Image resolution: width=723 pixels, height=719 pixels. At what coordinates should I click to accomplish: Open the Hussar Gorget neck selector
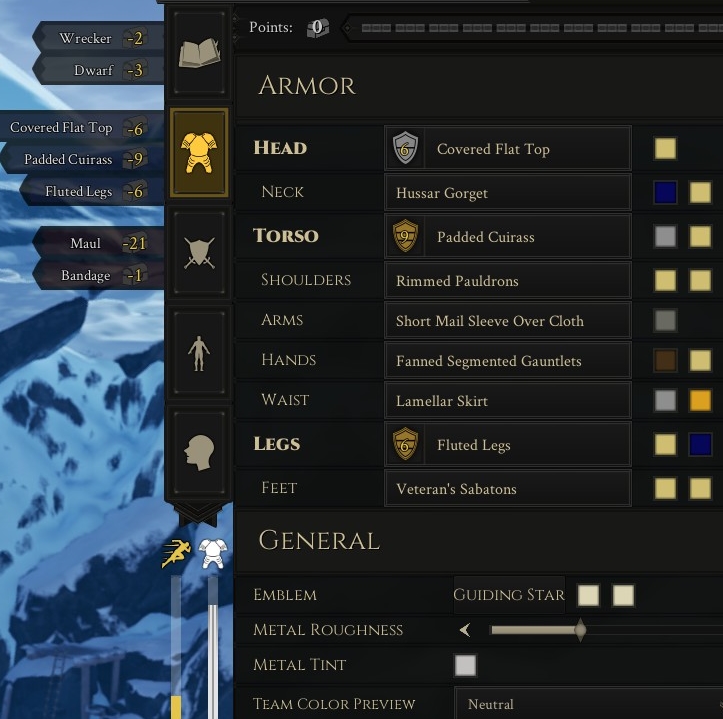point(508,192)
